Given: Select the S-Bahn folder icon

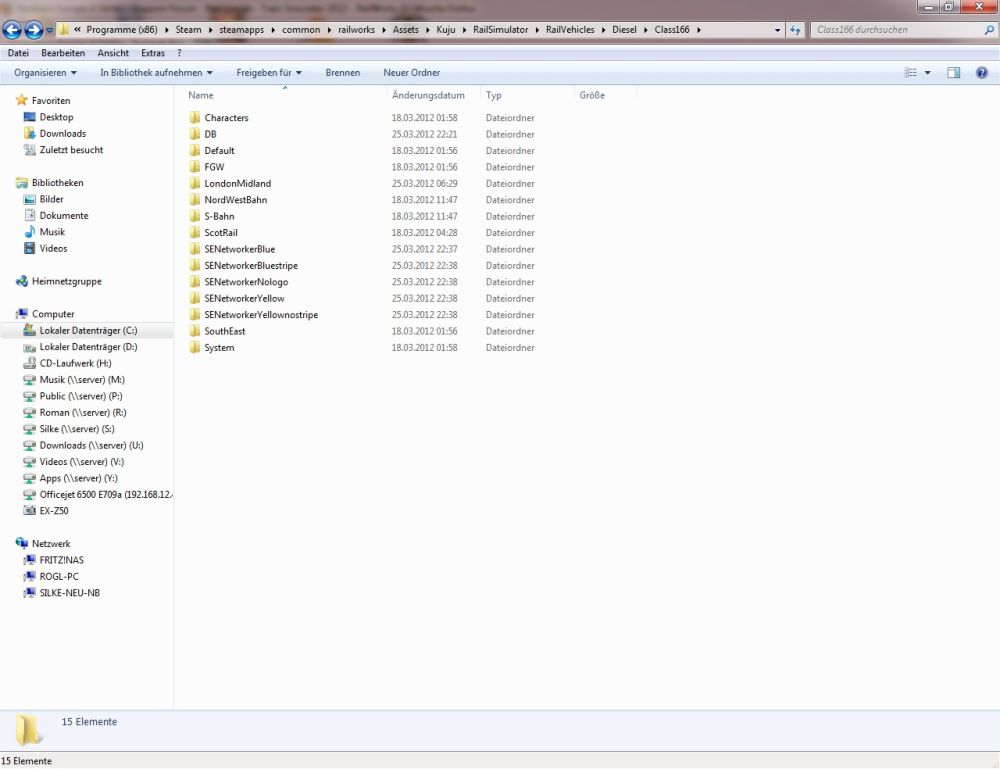Looking at the screenshot, I should [195, 216].
